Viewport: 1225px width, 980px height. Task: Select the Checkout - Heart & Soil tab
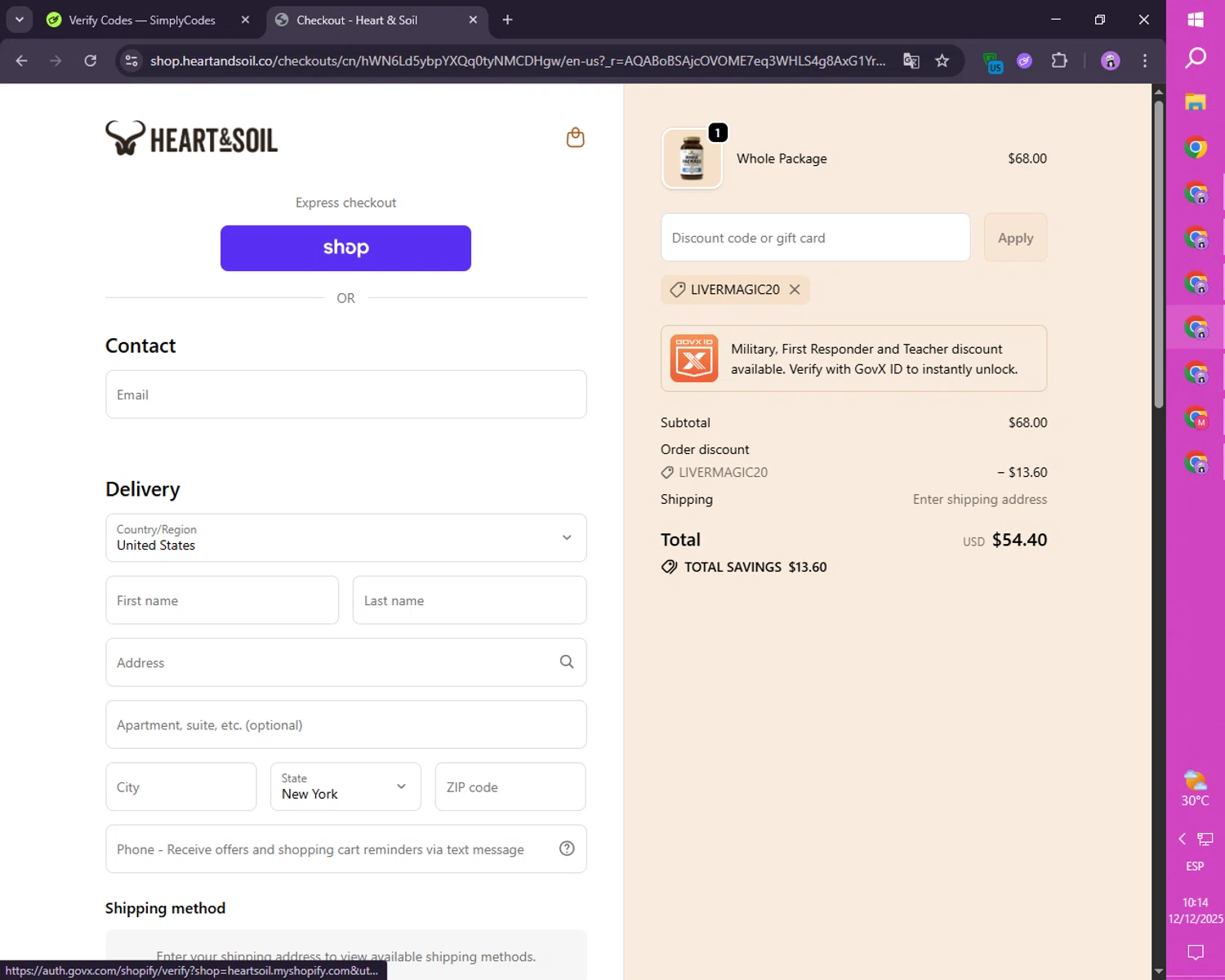(x=377, y=20)
